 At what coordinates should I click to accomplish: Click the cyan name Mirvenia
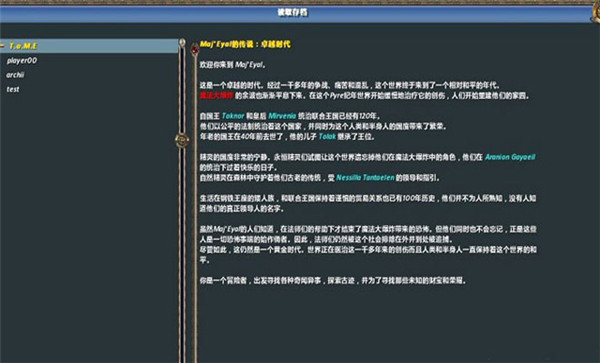282,116
